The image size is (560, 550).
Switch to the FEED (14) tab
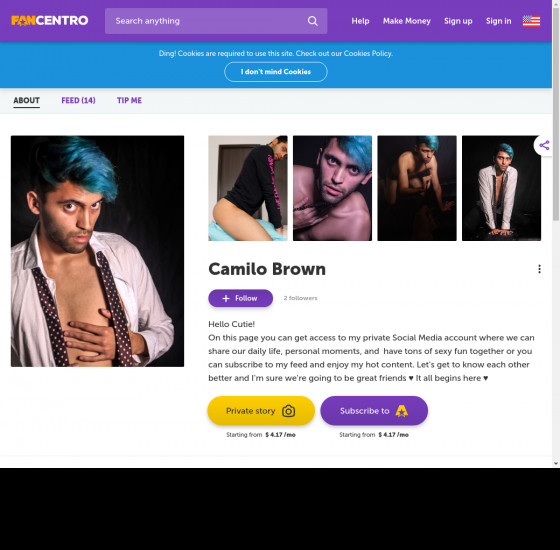(78, 100)
